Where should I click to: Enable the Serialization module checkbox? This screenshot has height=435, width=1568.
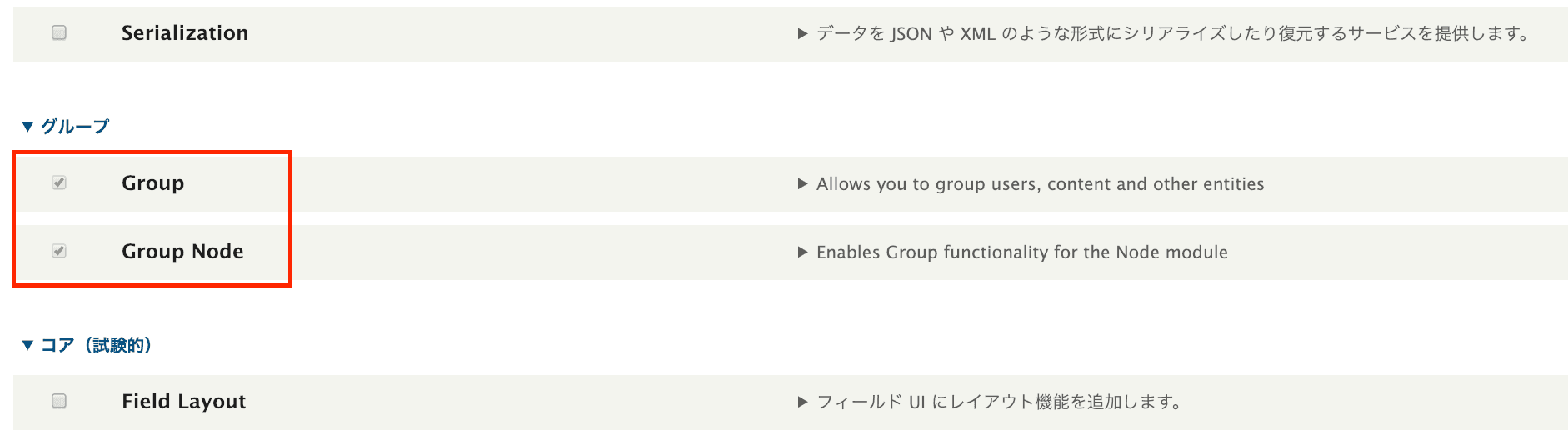(x=59, y=32)
